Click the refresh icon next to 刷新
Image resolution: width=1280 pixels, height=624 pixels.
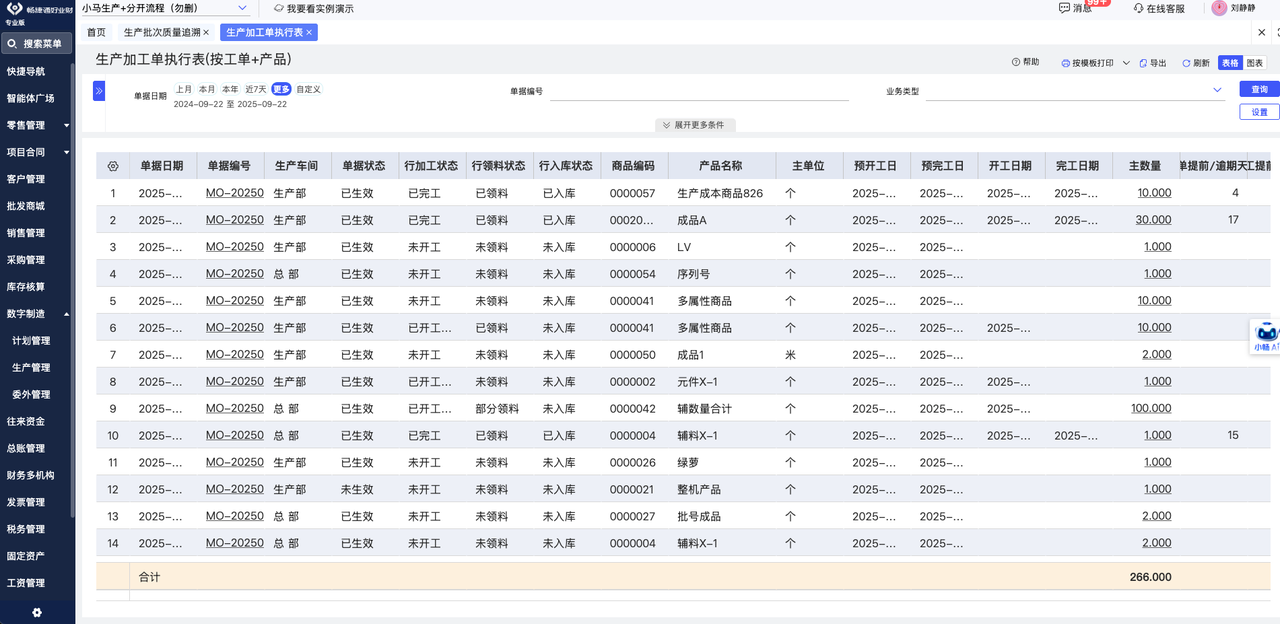(x=1187, y=63)
